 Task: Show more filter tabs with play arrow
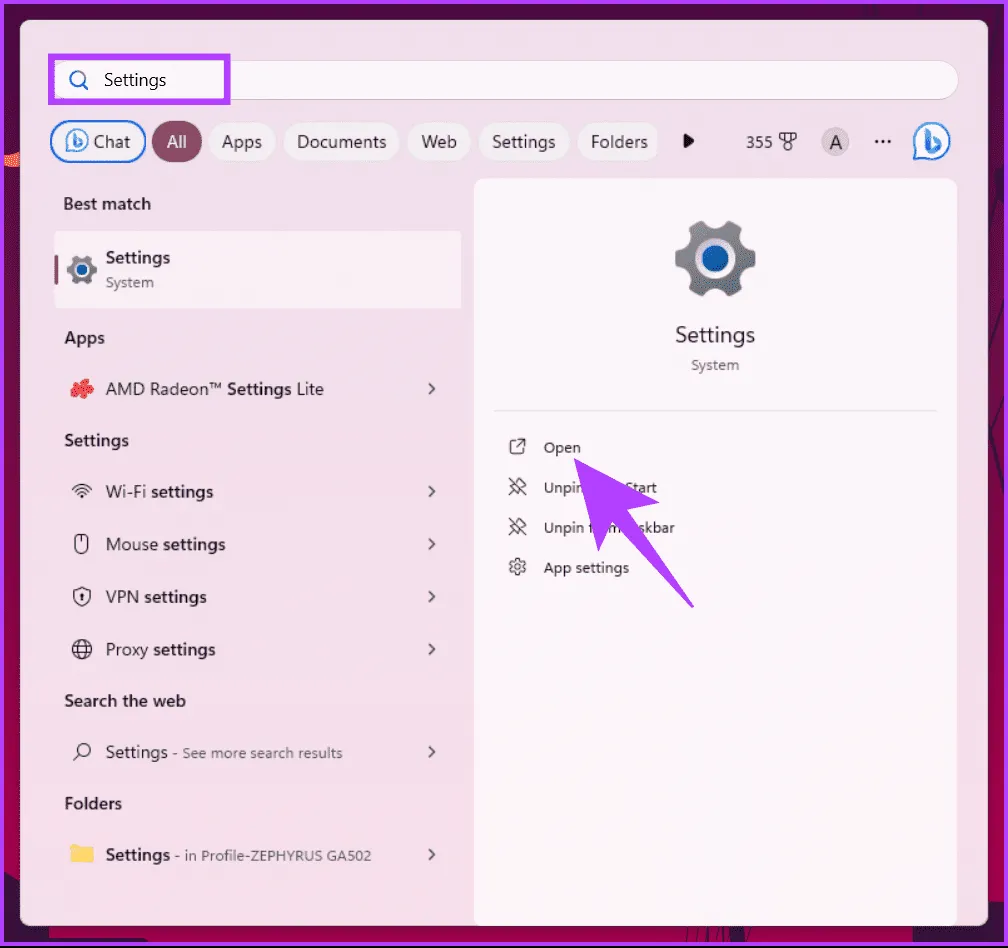pos(688,142)
